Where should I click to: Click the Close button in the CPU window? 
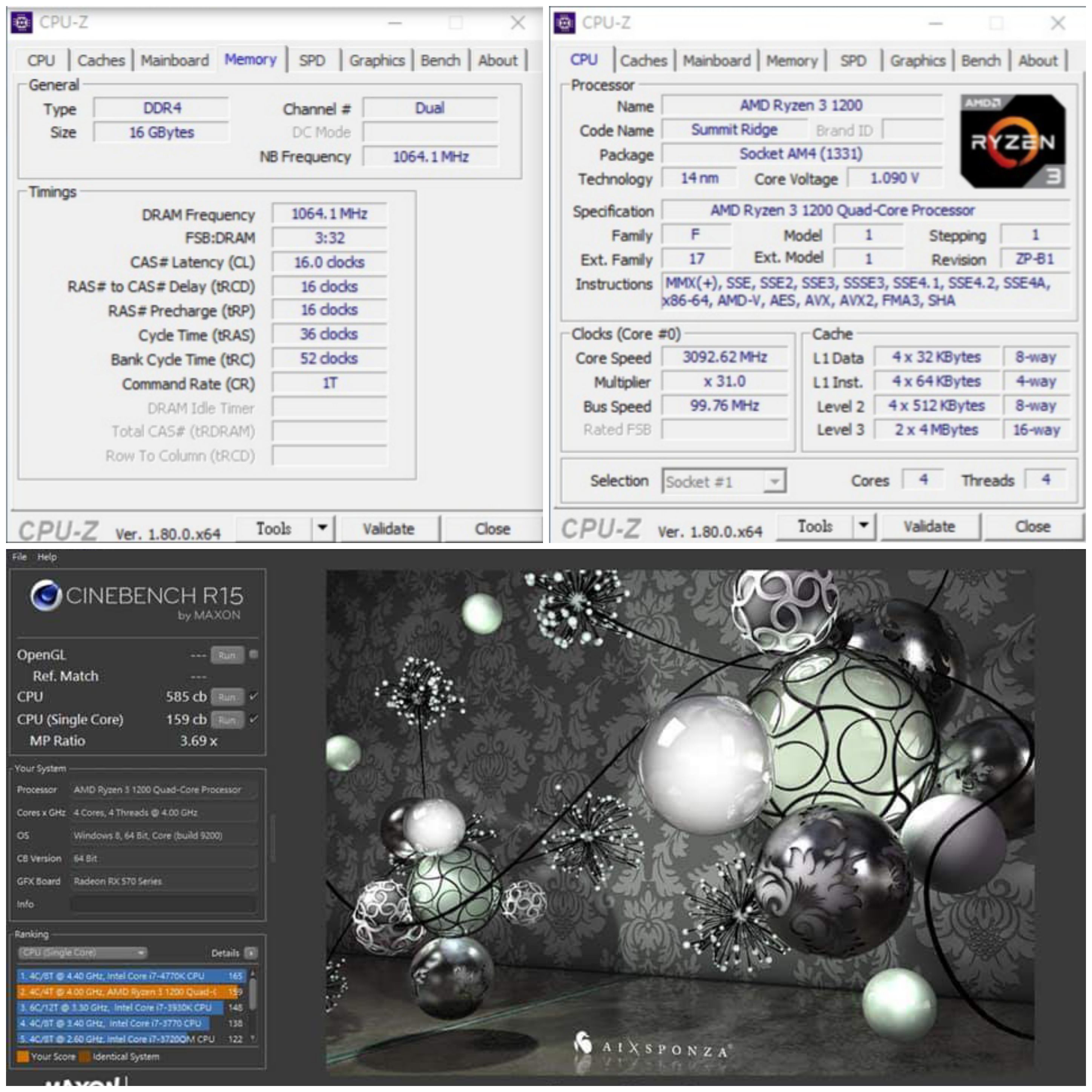(1033, 526)
